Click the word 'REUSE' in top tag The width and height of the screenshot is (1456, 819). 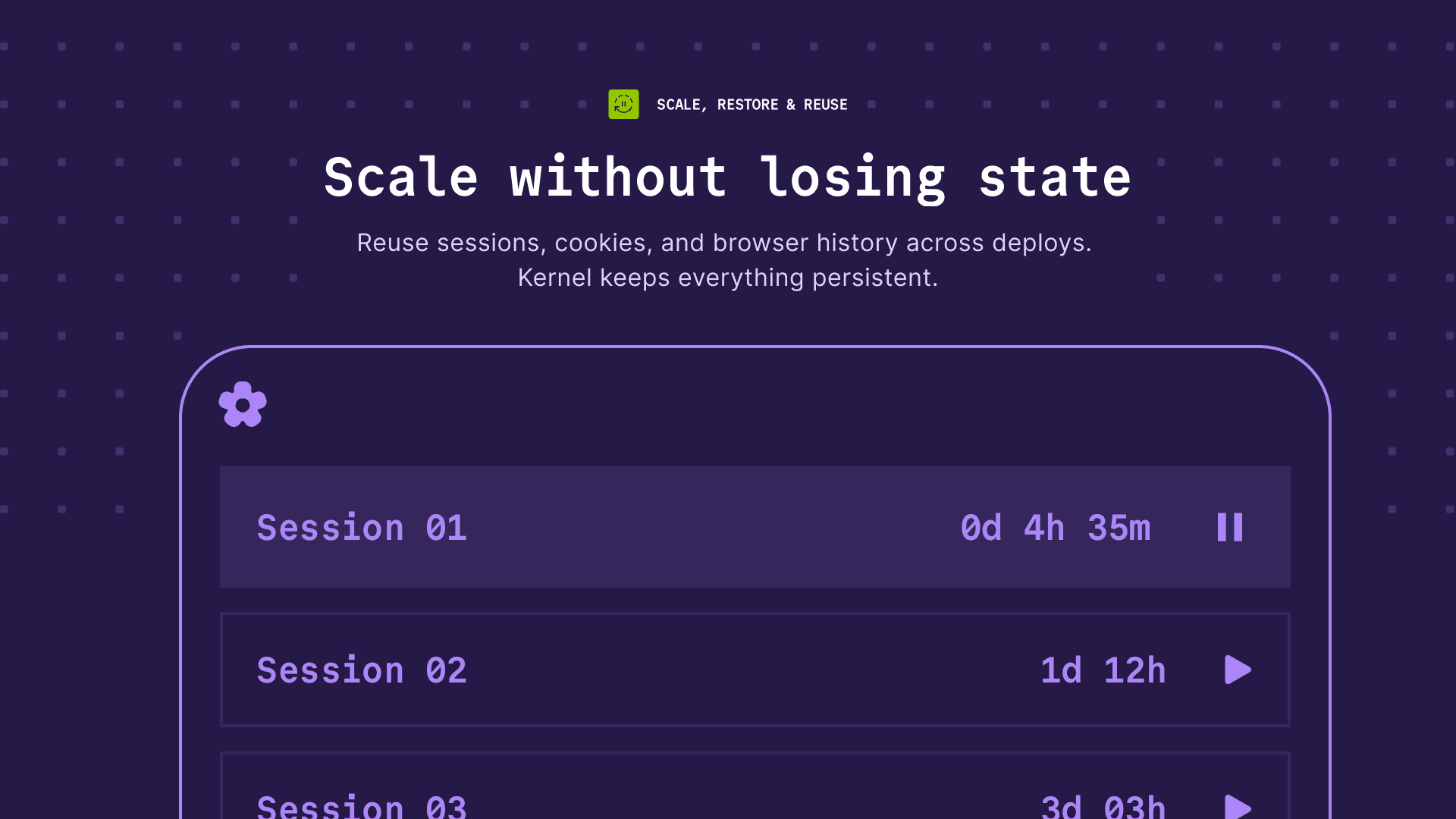(825, 105)
